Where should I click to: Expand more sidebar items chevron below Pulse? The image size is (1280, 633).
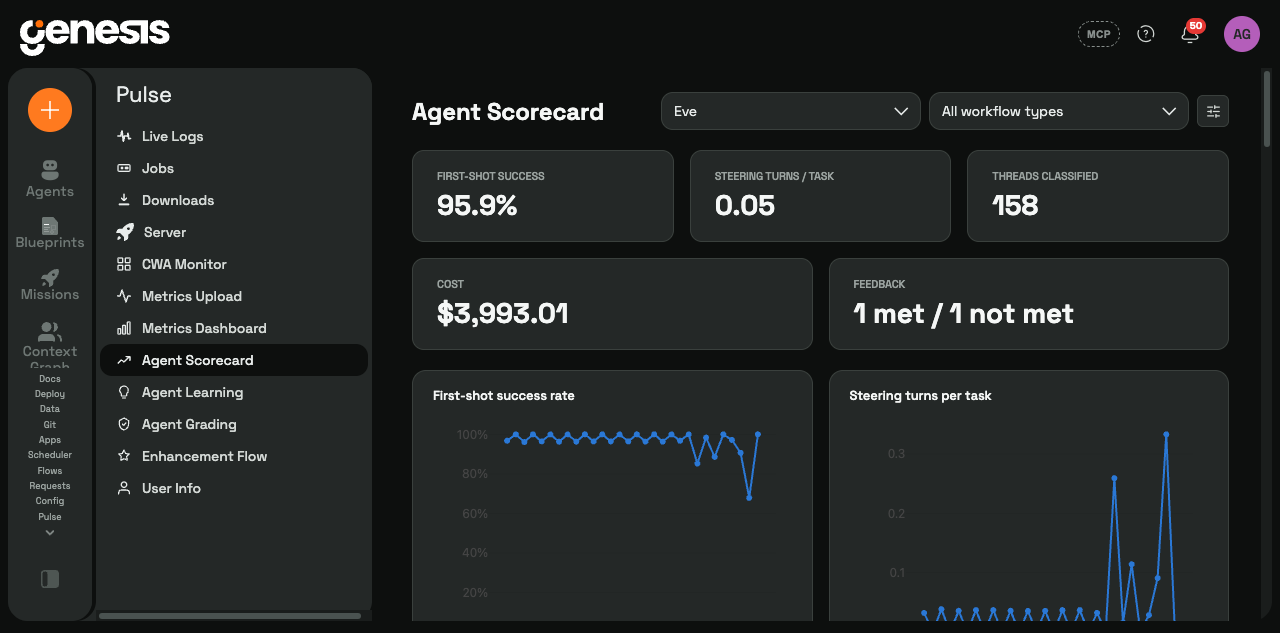[x=50, y=533]
